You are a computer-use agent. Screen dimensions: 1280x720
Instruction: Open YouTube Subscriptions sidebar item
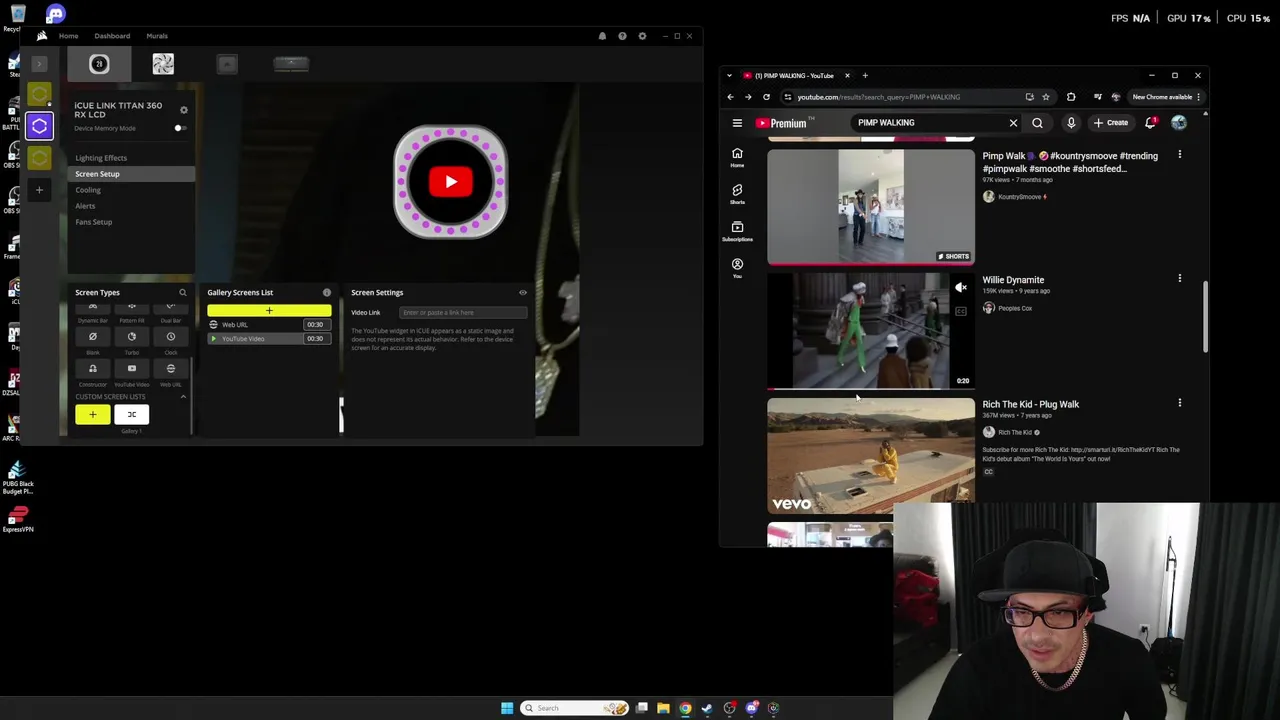pos(737,231)
